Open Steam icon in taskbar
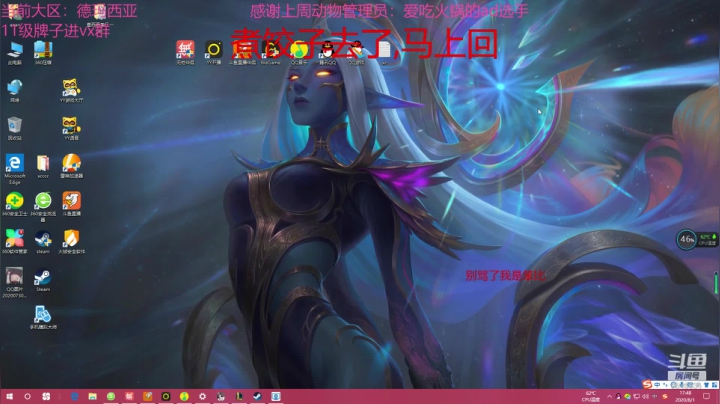Viewport: 720px width, 404px height. pyautogui.click(x=258, y=396)
